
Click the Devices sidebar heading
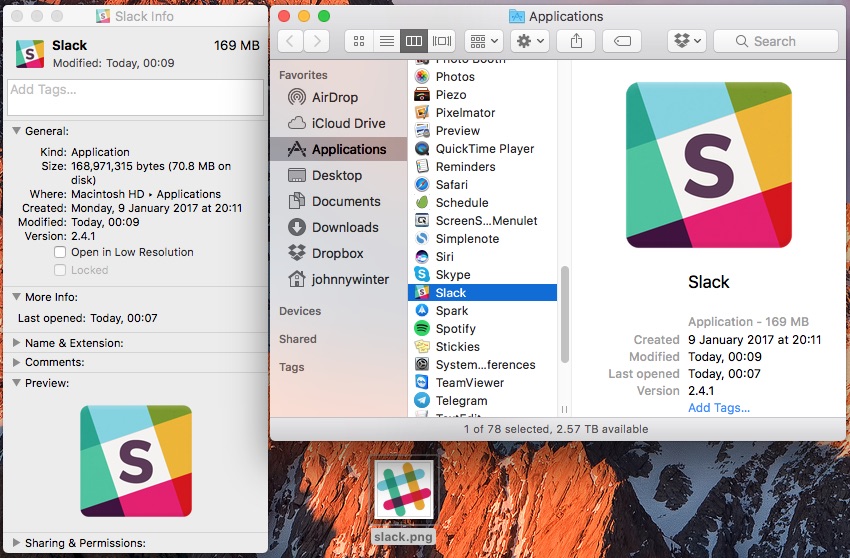pyautogui.click(x=300, y=311)
